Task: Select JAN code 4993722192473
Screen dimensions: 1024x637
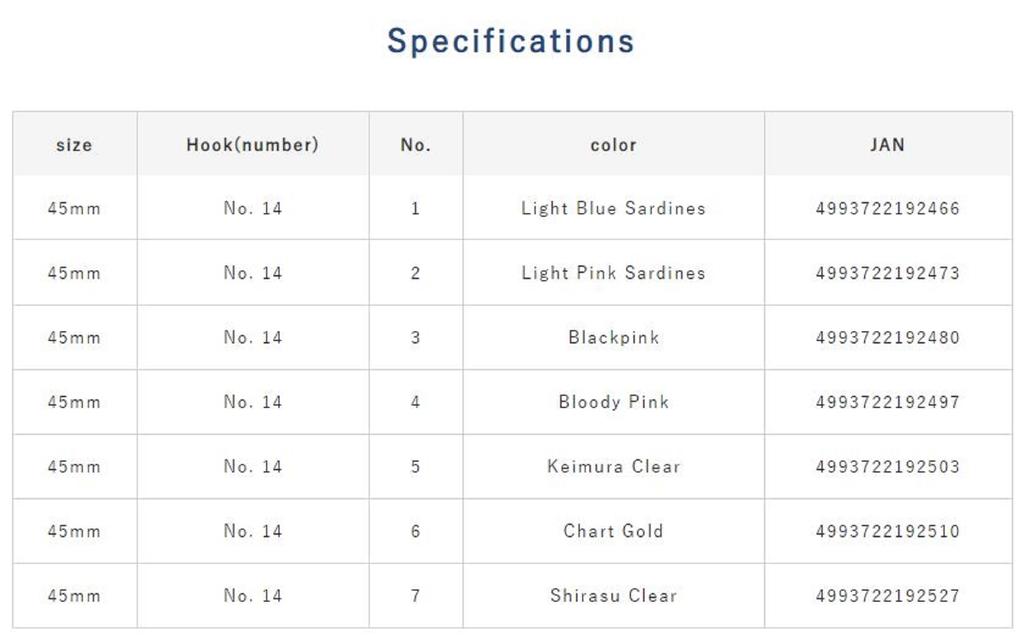Action: pos(887,273)
